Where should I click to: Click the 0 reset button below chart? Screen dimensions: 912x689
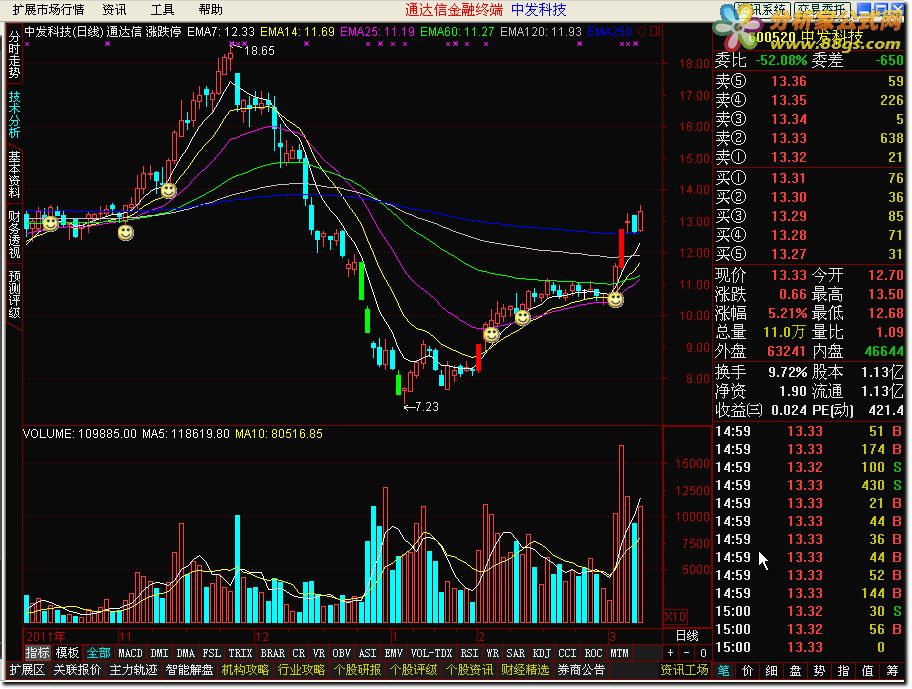tap(703, 653)
